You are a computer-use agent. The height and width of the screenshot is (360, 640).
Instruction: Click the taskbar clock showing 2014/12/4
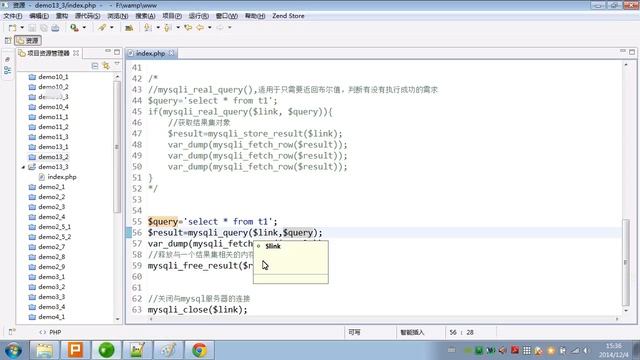pos(613,351)
